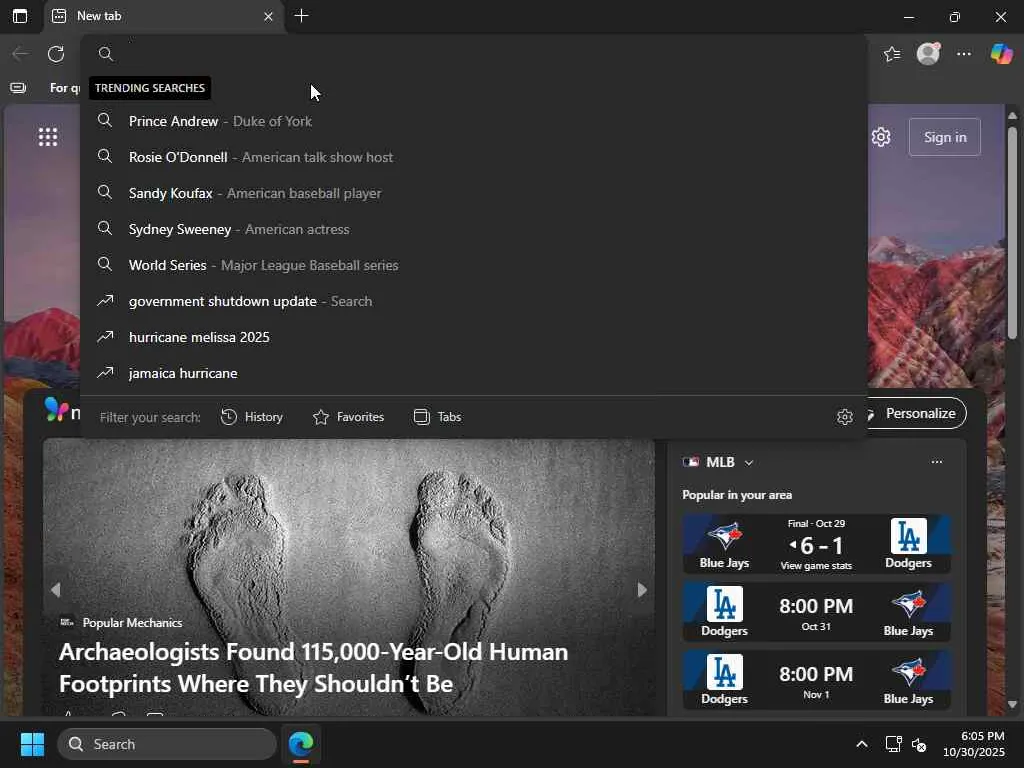
Task: Go to previous news carousel slide
Action: pos(56,590)
